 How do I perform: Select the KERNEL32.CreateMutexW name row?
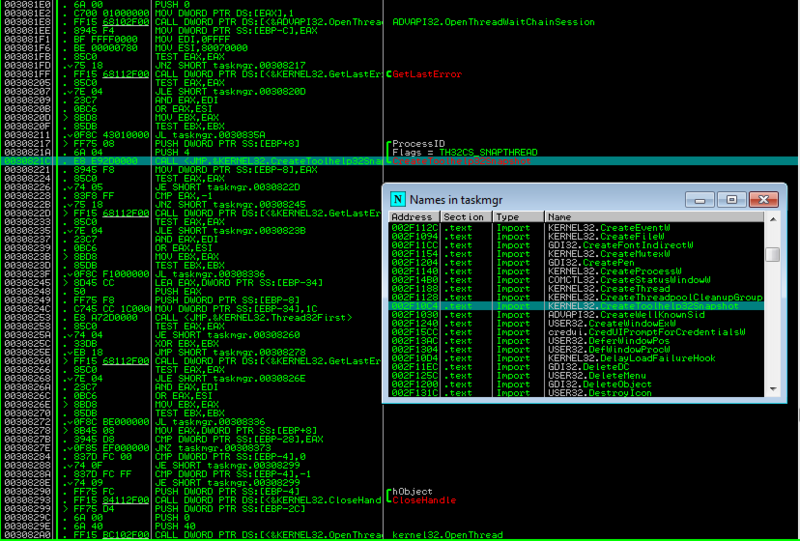576,254
